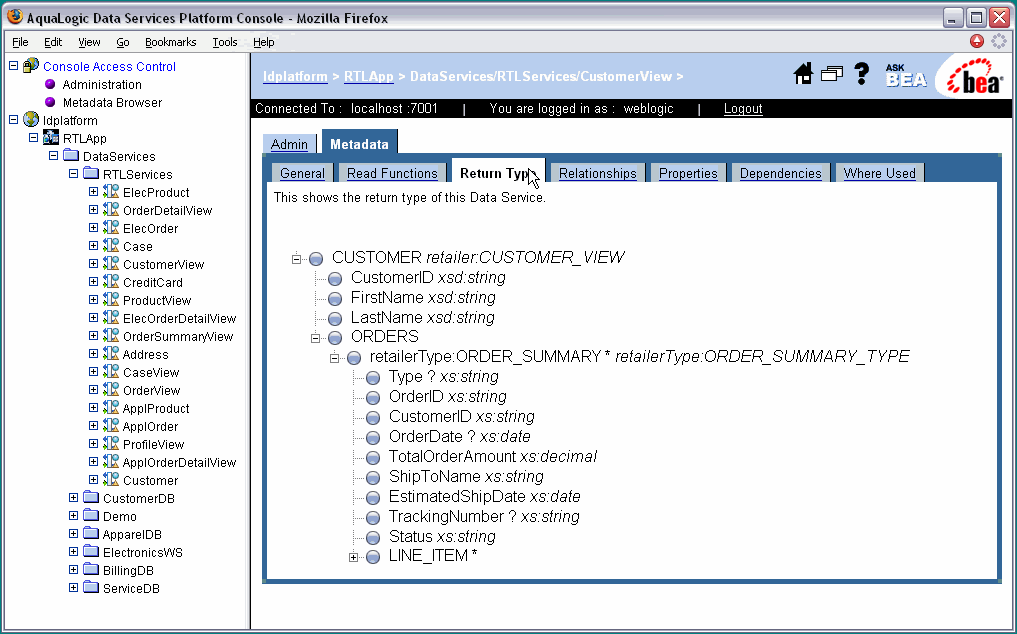Switch to the Dependencies tab
Screen dimensions: 1017x634
click(x=780, y=173)
